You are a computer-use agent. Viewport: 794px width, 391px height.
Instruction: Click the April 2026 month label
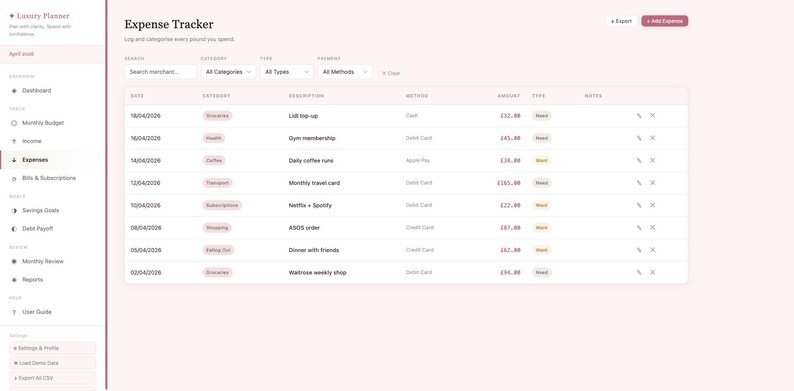pyautogui.click(x=21, y=54)
